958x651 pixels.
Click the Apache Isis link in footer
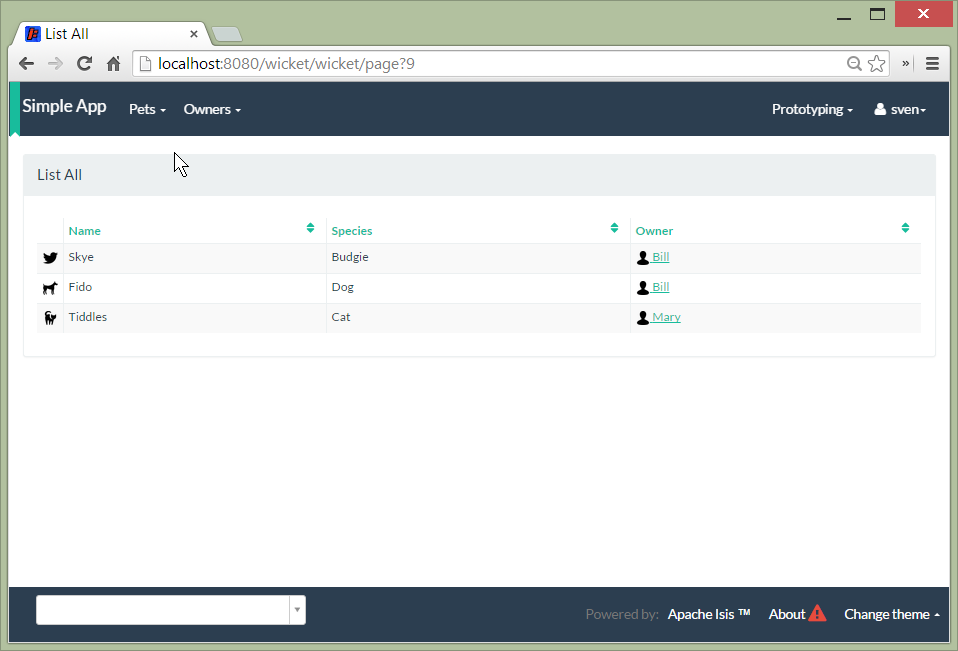(708, 614)
